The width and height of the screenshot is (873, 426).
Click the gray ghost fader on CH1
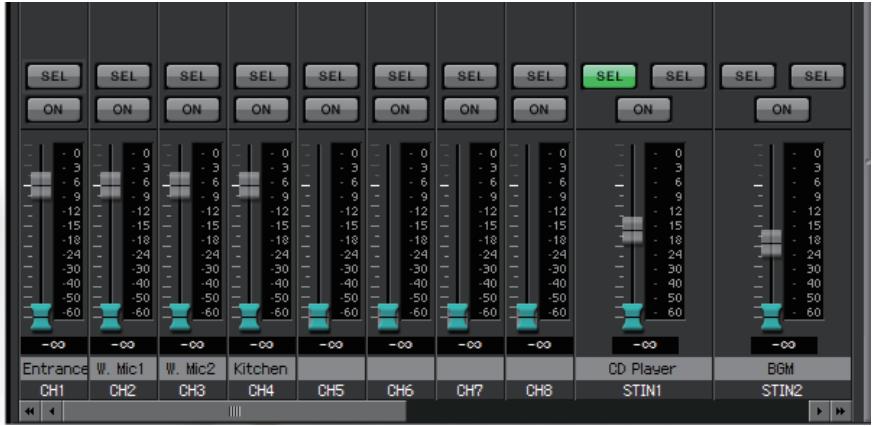pos(41,185)
